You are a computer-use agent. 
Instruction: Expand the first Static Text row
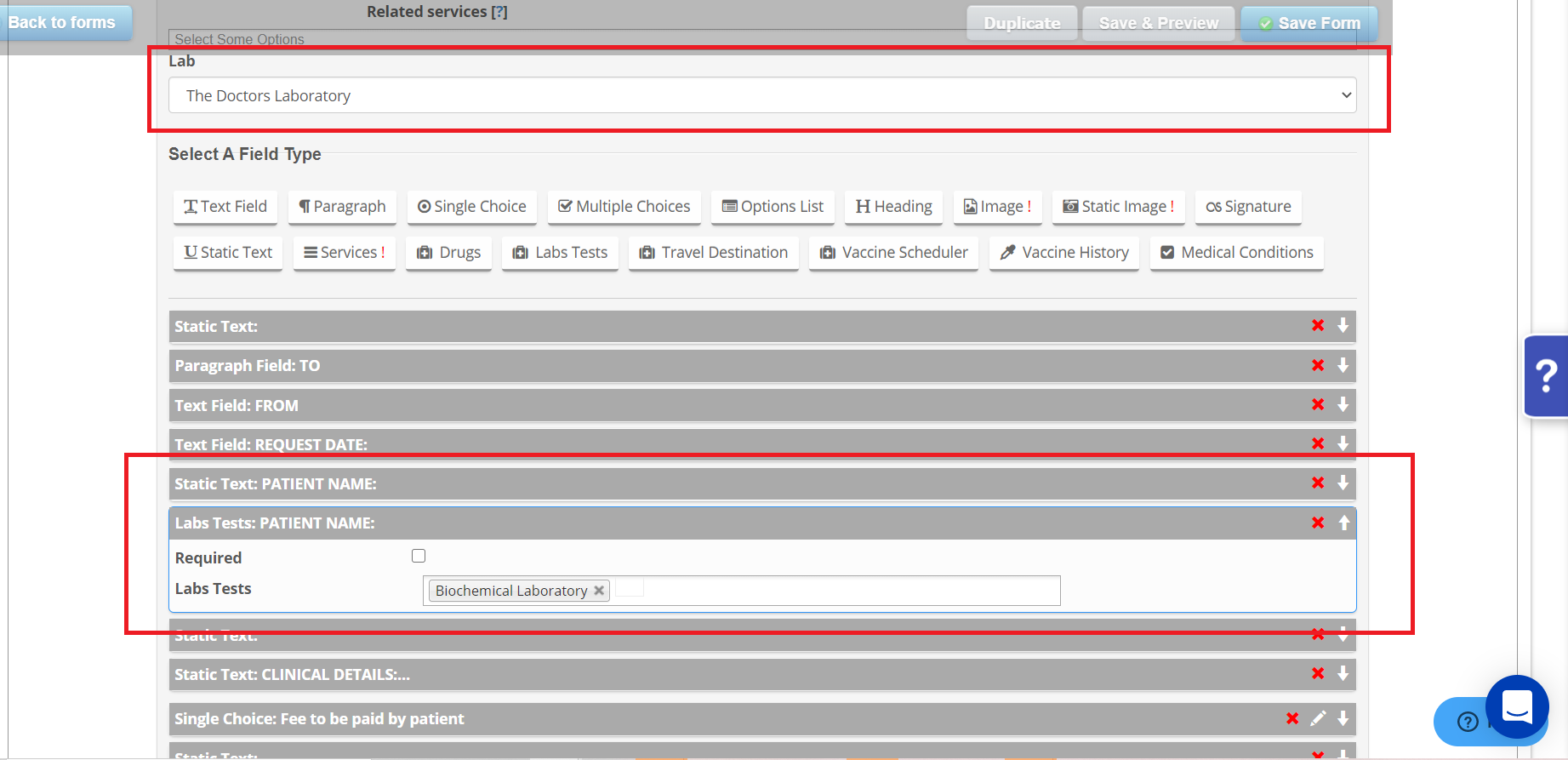click(x=1343, y=325)
